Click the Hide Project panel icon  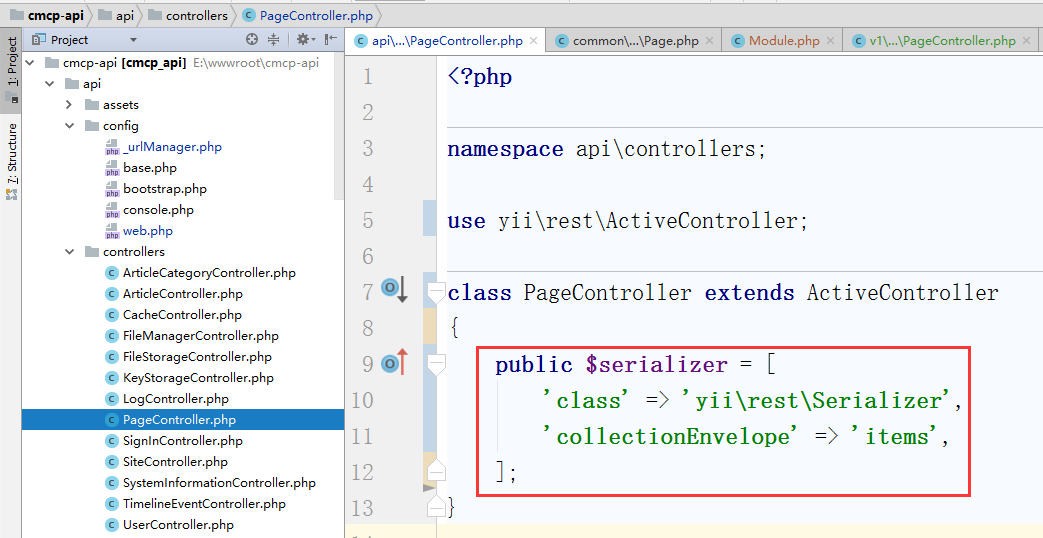coord(329,40)
